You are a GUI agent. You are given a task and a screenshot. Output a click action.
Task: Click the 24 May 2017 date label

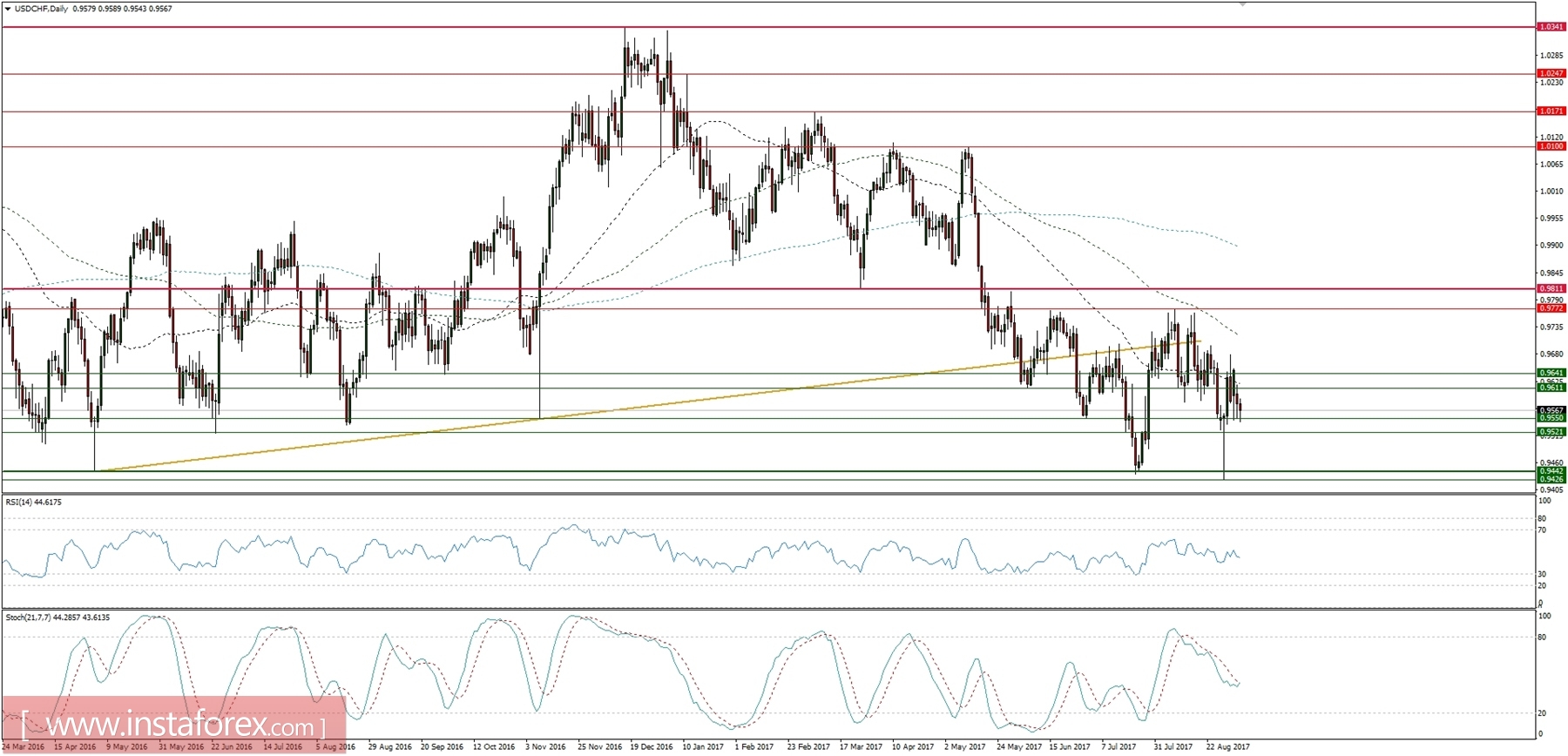point(1018,747)
